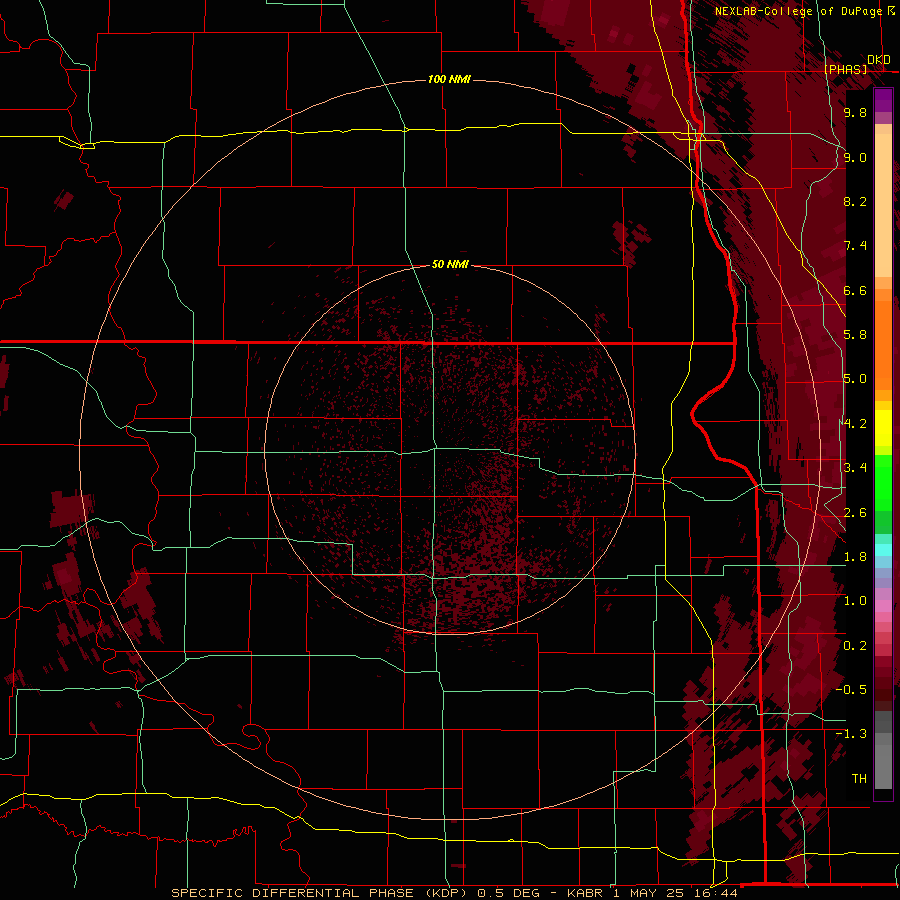This screenshot has height=900, width=900.
Task: Click the 9.8 value on the color scale
Action: pos(855,112)
